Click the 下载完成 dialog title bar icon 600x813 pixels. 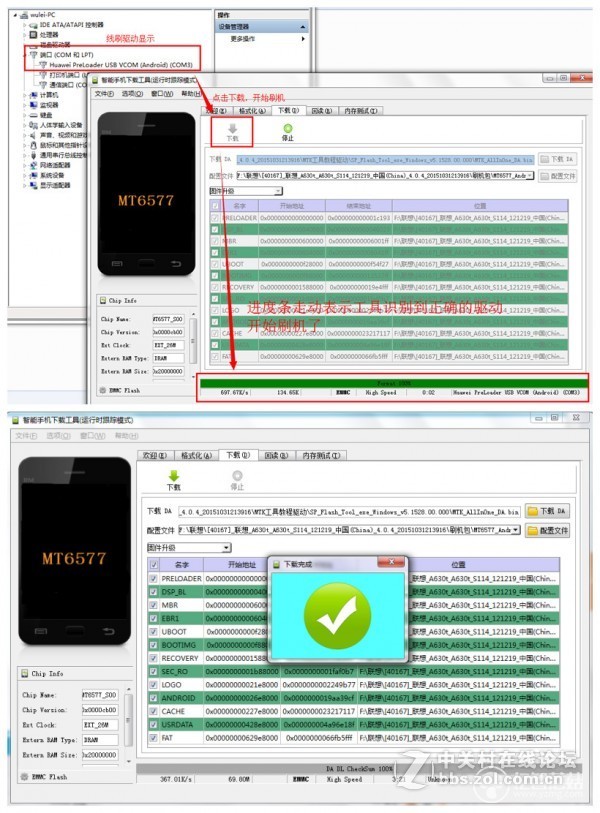[276, 564]
